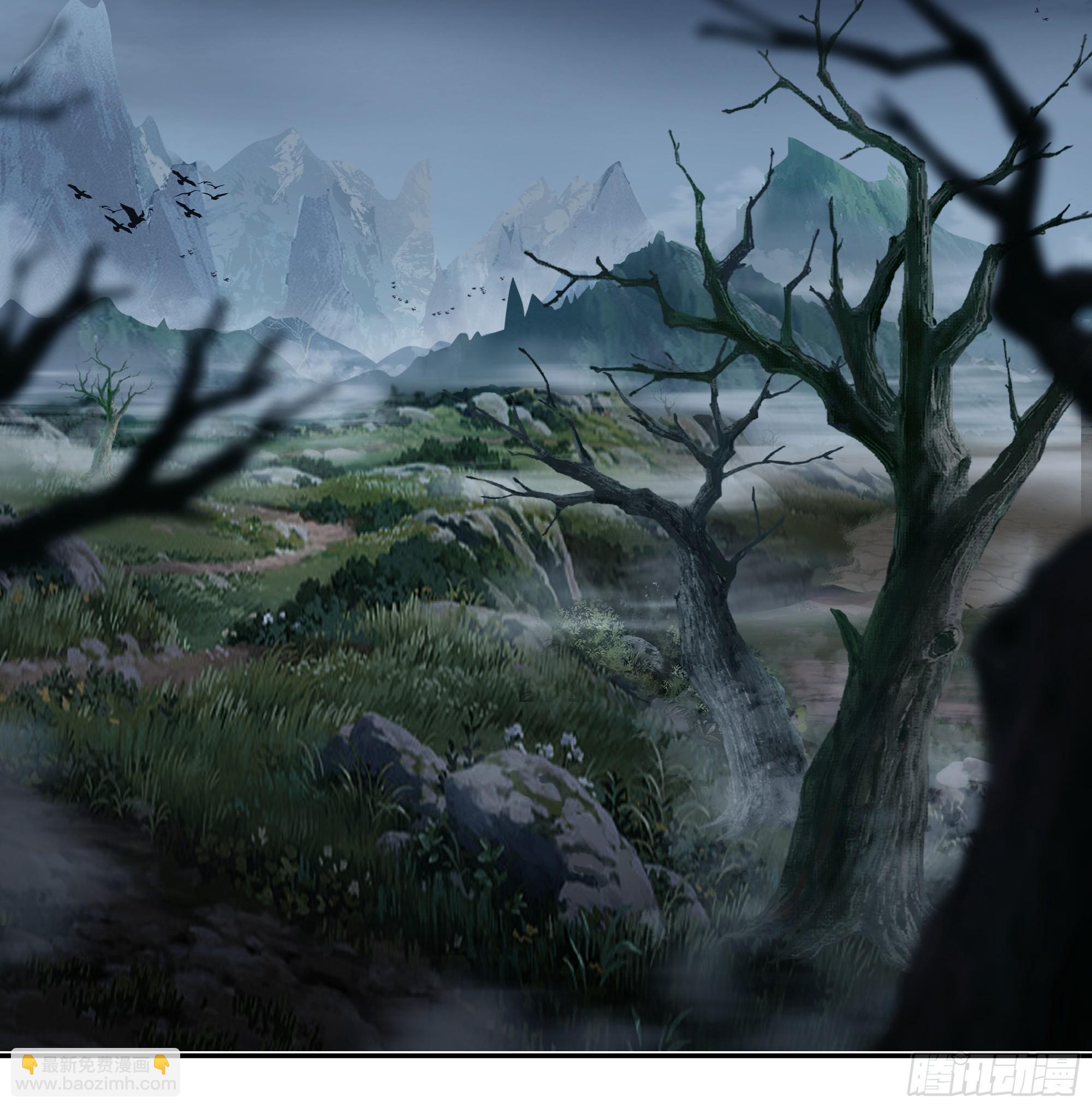1092x1108 pixels.
Task: Click the 最新免费漫画 text label
Action: pos(96,1066)
